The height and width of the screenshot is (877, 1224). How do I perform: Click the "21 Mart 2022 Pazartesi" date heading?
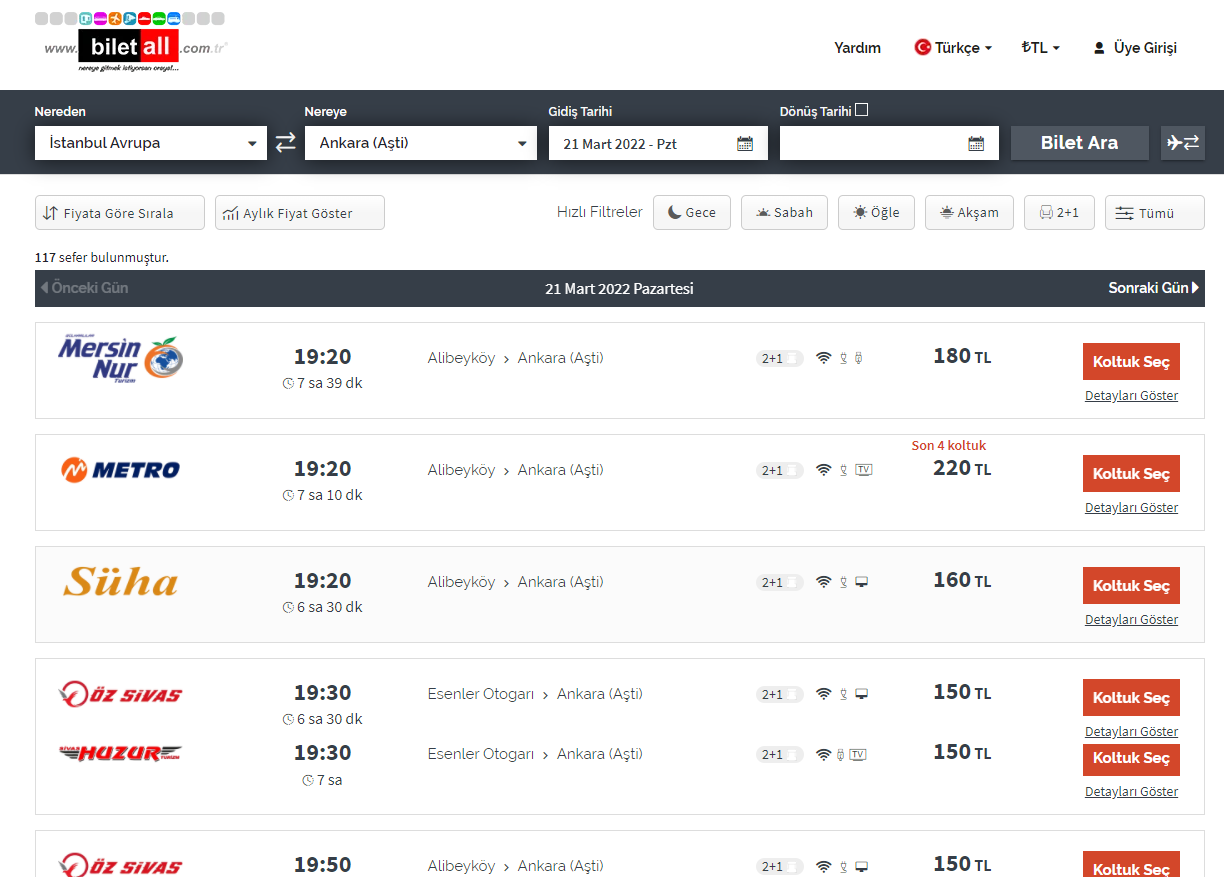[619, 289]
